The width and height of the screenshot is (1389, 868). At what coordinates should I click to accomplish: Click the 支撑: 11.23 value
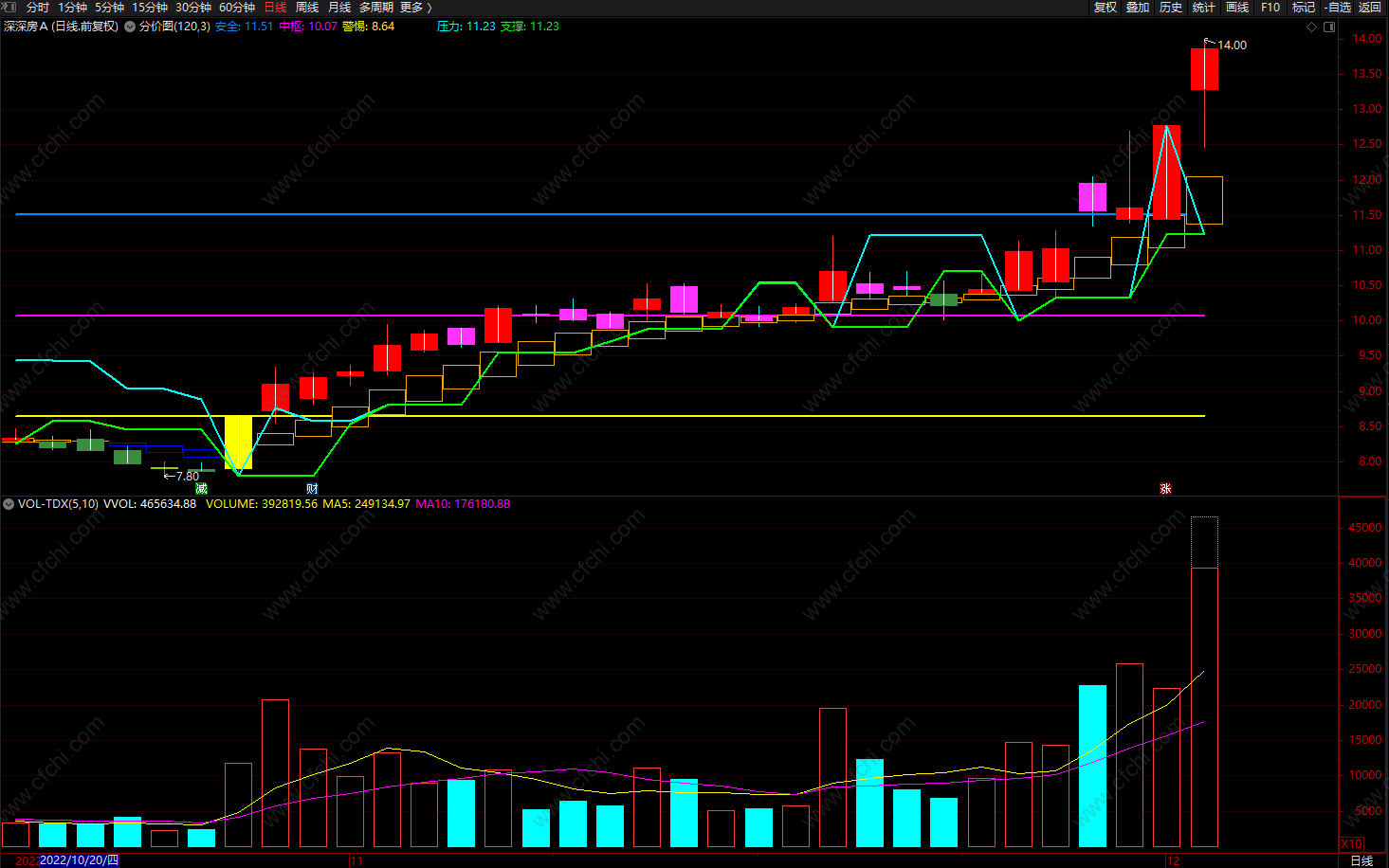tap(530, 27)
